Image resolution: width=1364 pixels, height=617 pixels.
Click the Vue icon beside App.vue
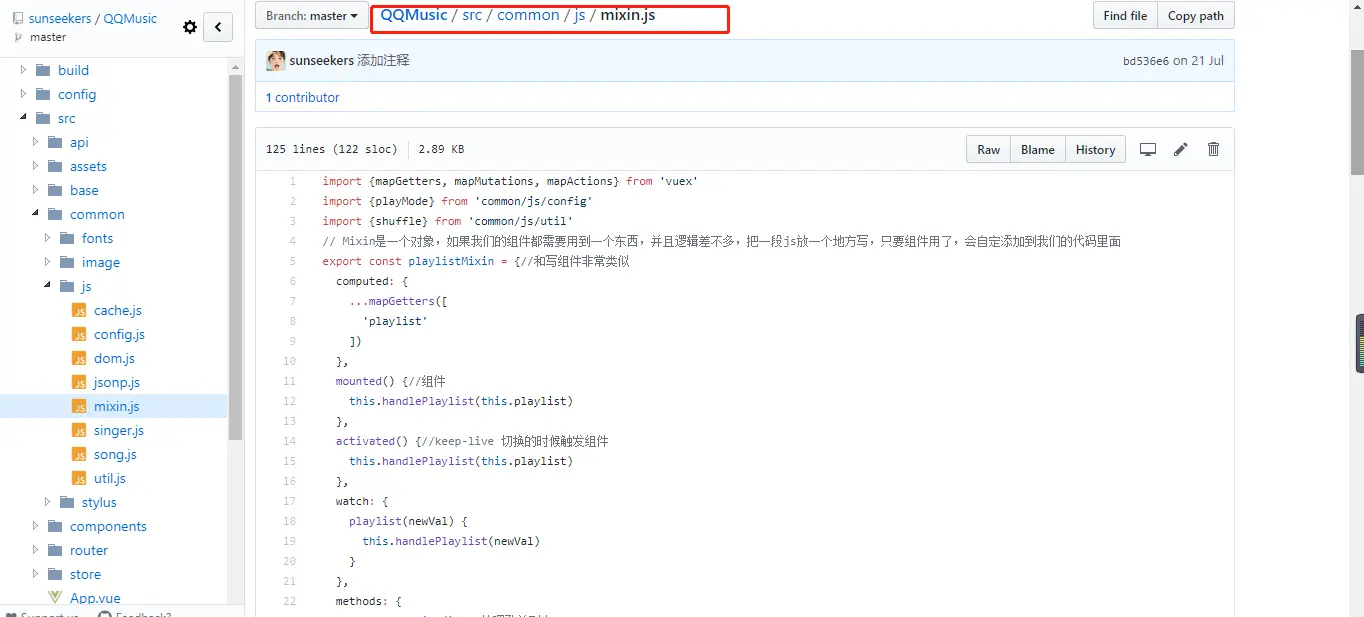[x=55, y=598]
